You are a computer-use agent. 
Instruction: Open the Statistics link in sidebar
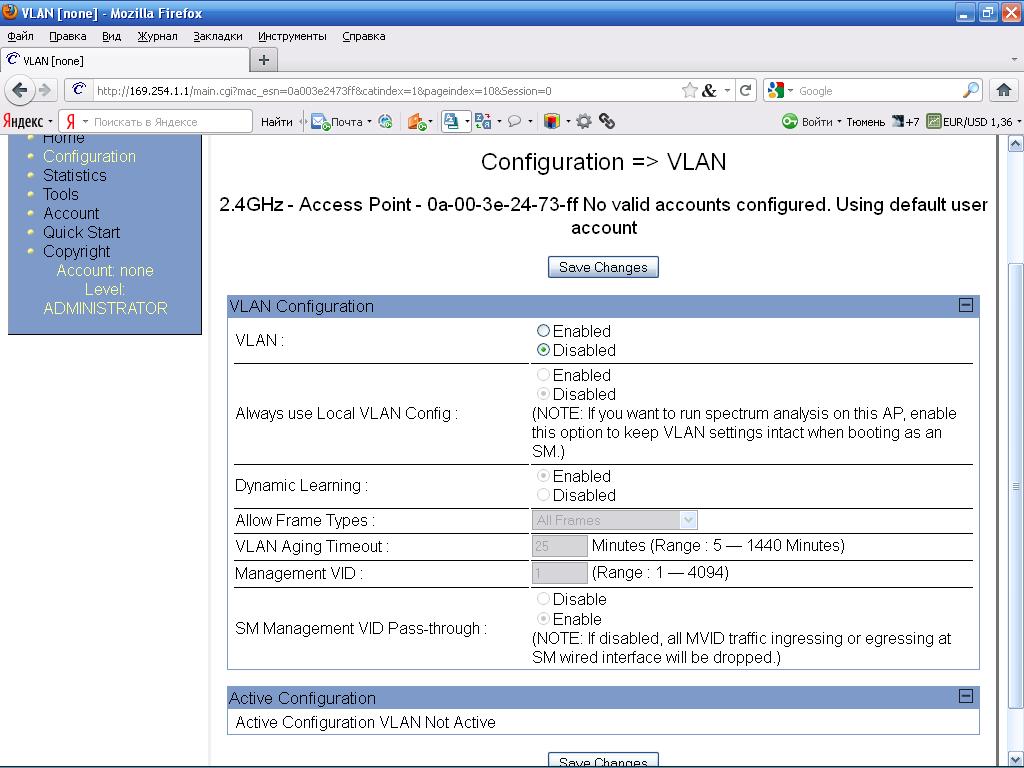point(74,175)
